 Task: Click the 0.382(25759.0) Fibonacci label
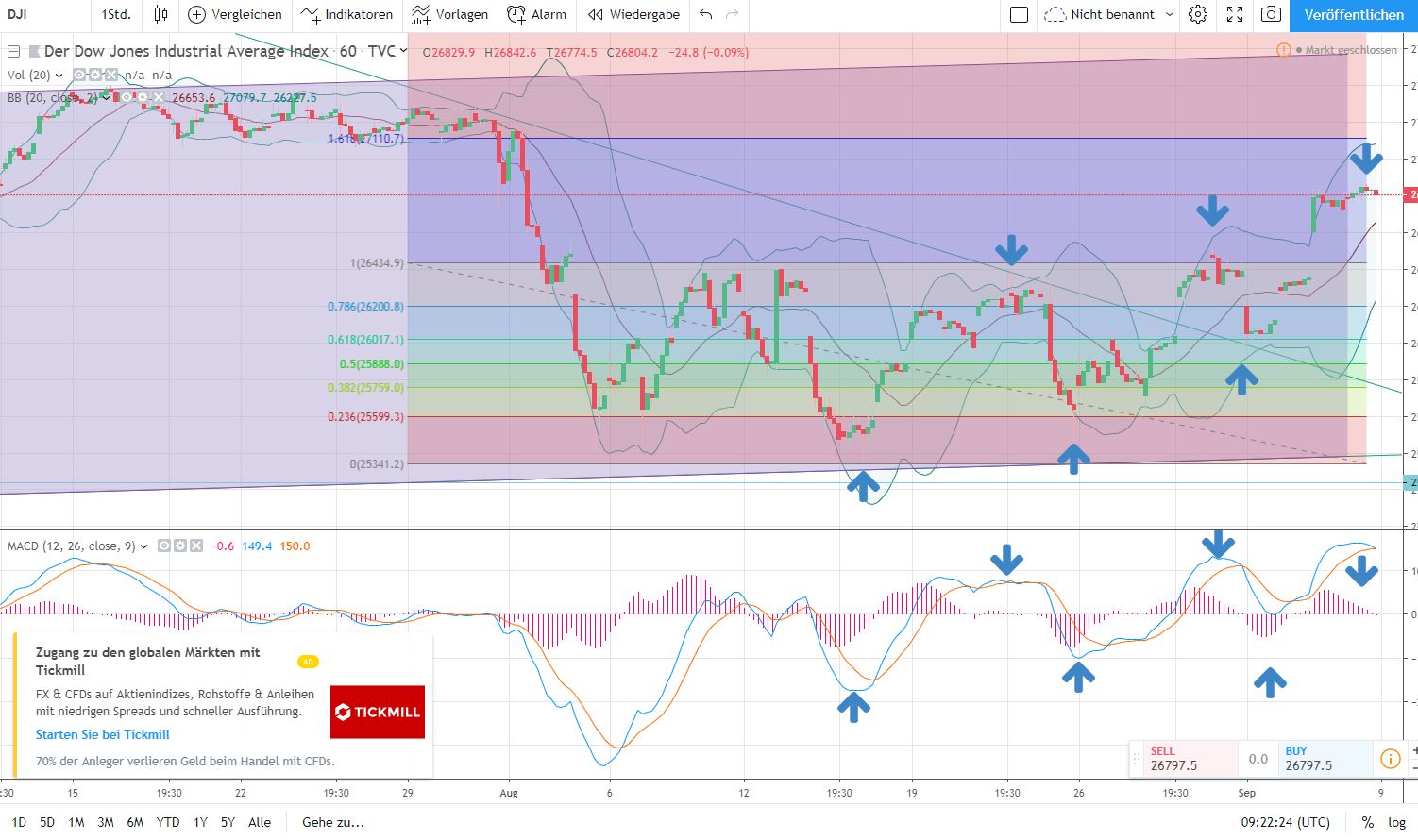365,388
